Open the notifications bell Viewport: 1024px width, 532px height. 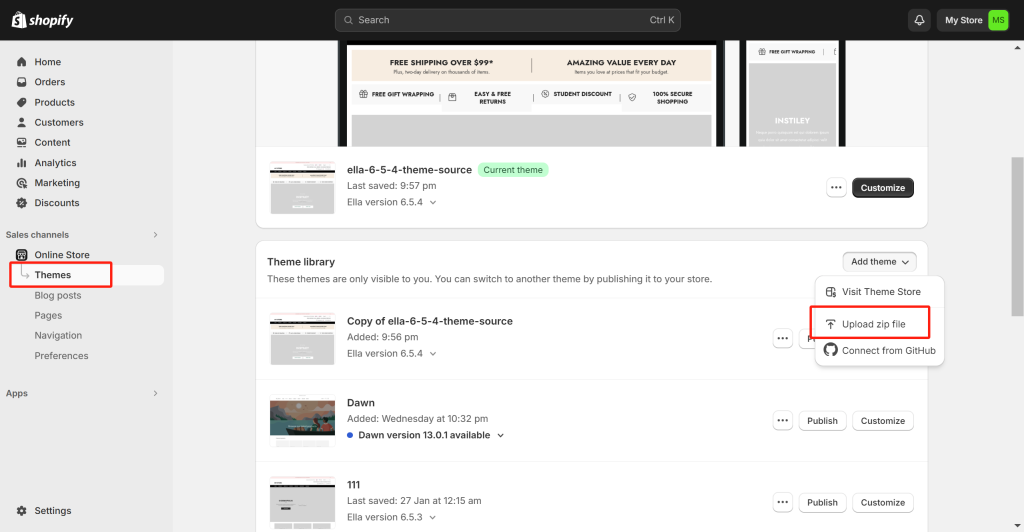point(919,20)
